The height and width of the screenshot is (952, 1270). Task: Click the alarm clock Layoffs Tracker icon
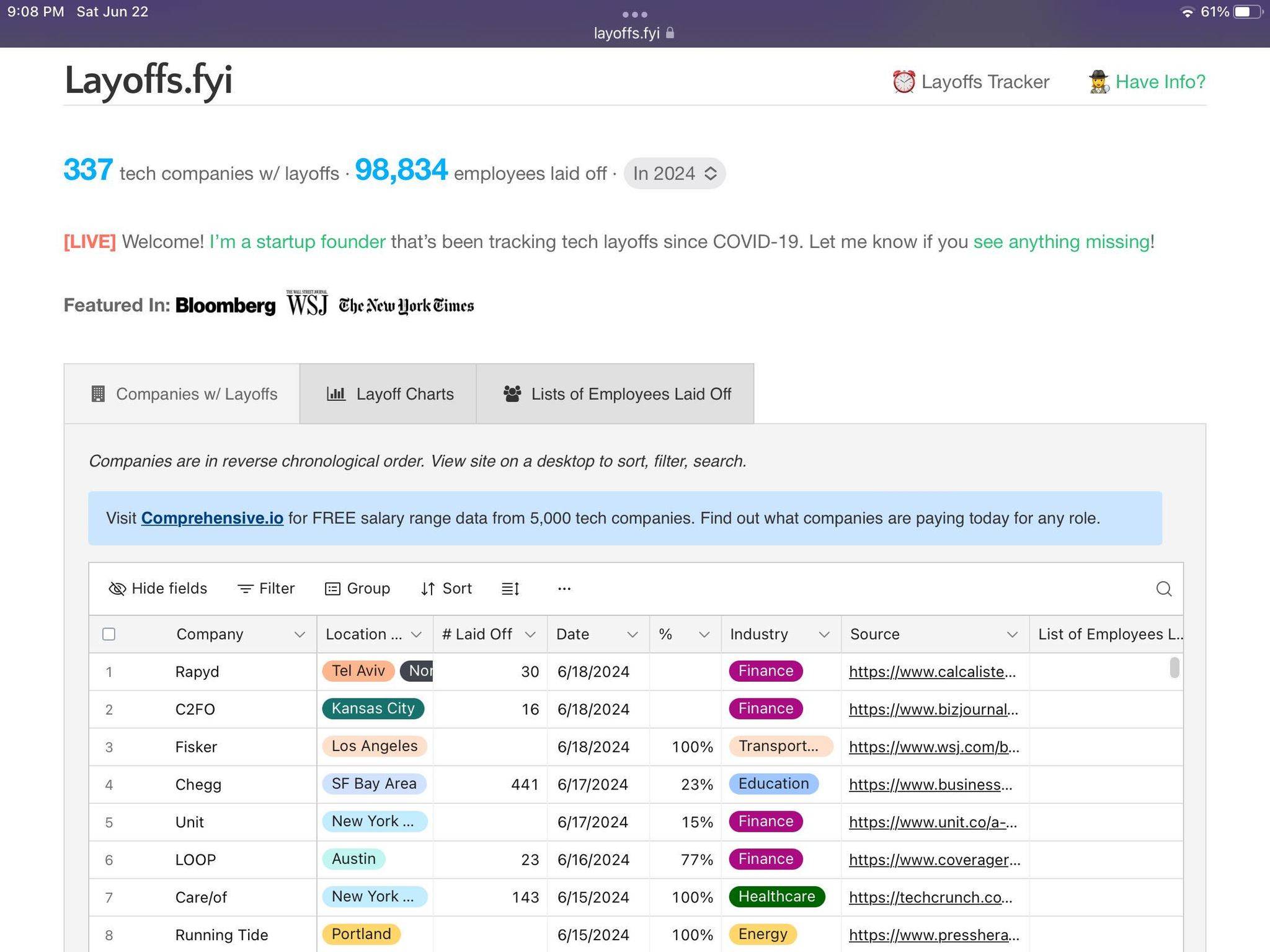coord(904,82)
